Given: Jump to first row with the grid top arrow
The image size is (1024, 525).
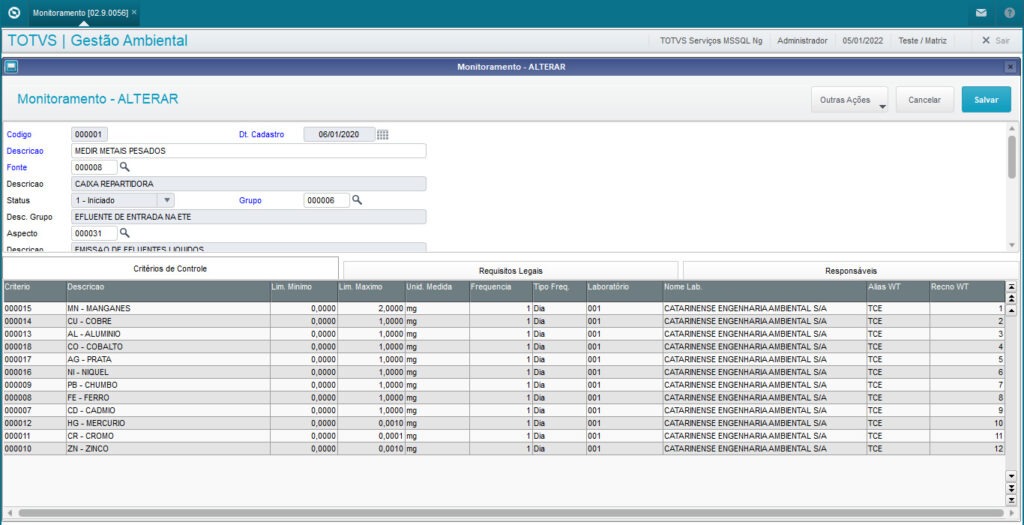Looking at the screenshot, I should 1012,287.
